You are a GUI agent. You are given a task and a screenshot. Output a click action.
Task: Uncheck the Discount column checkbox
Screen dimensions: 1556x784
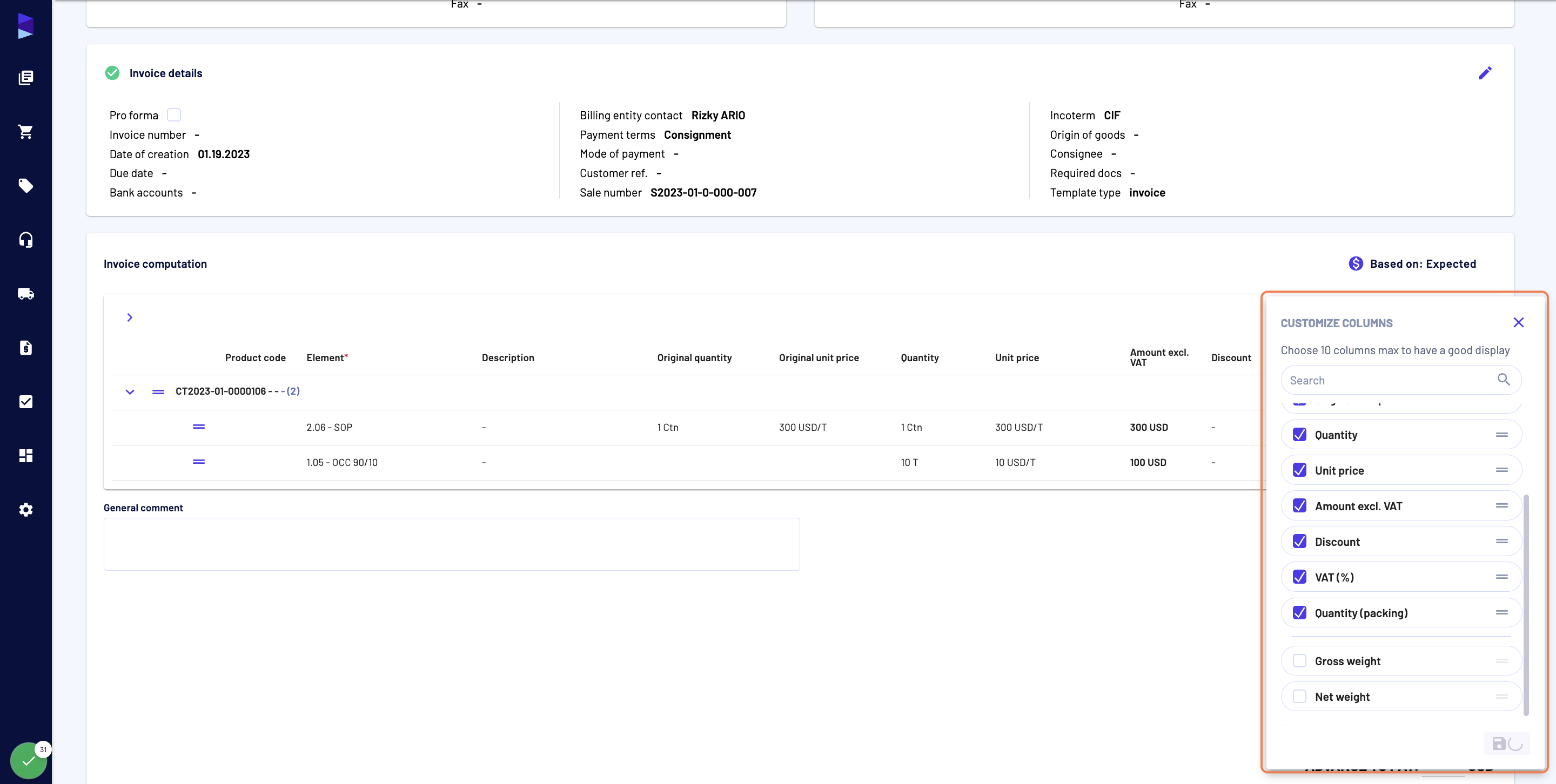1299,542
